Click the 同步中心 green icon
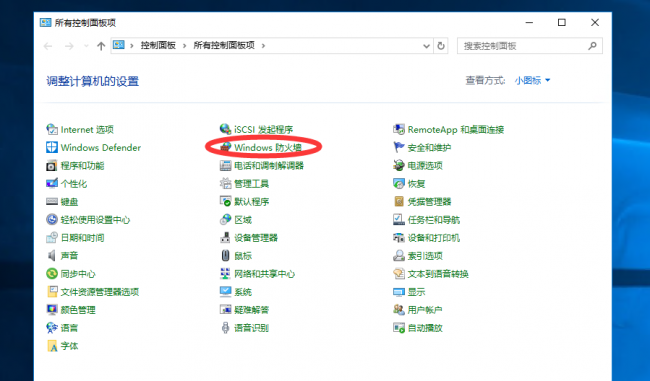The width and height of the screenshot is (650, 381). point(52,274)
